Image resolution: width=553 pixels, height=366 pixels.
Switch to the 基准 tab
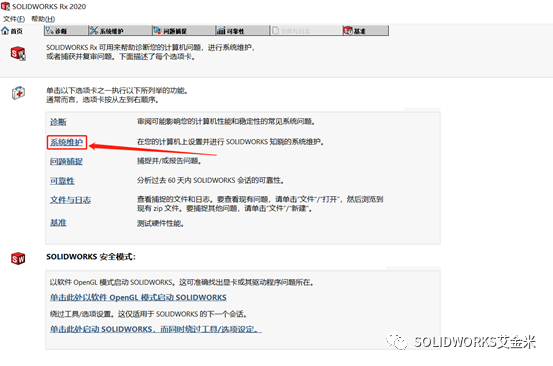(365, 31)
